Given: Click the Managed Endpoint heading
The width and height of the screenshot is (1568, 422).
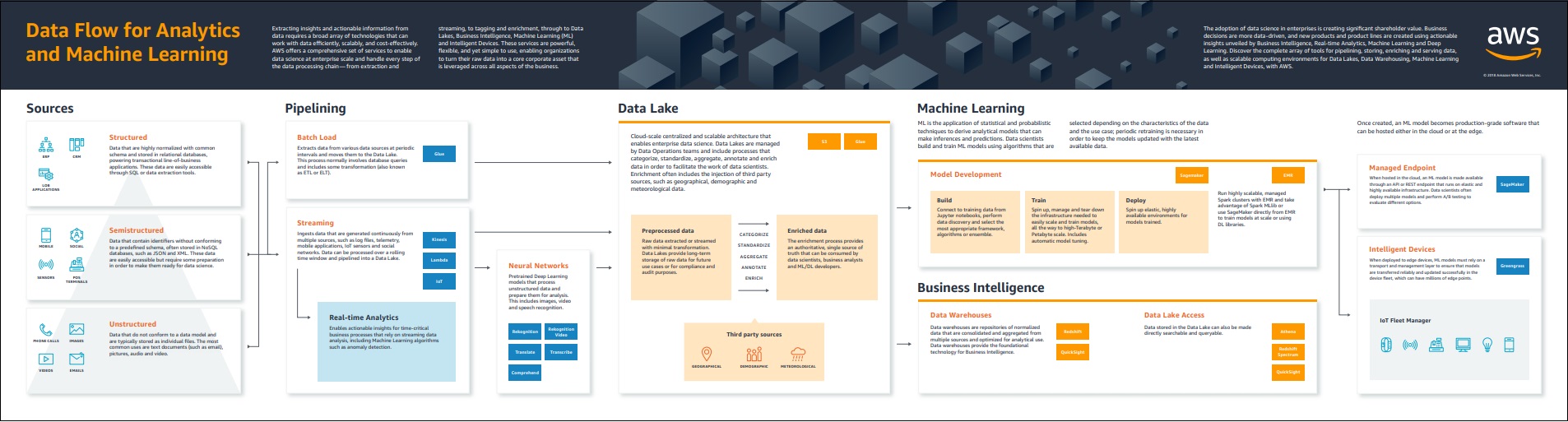Looking at the screenshot, I should (1402, 168).
